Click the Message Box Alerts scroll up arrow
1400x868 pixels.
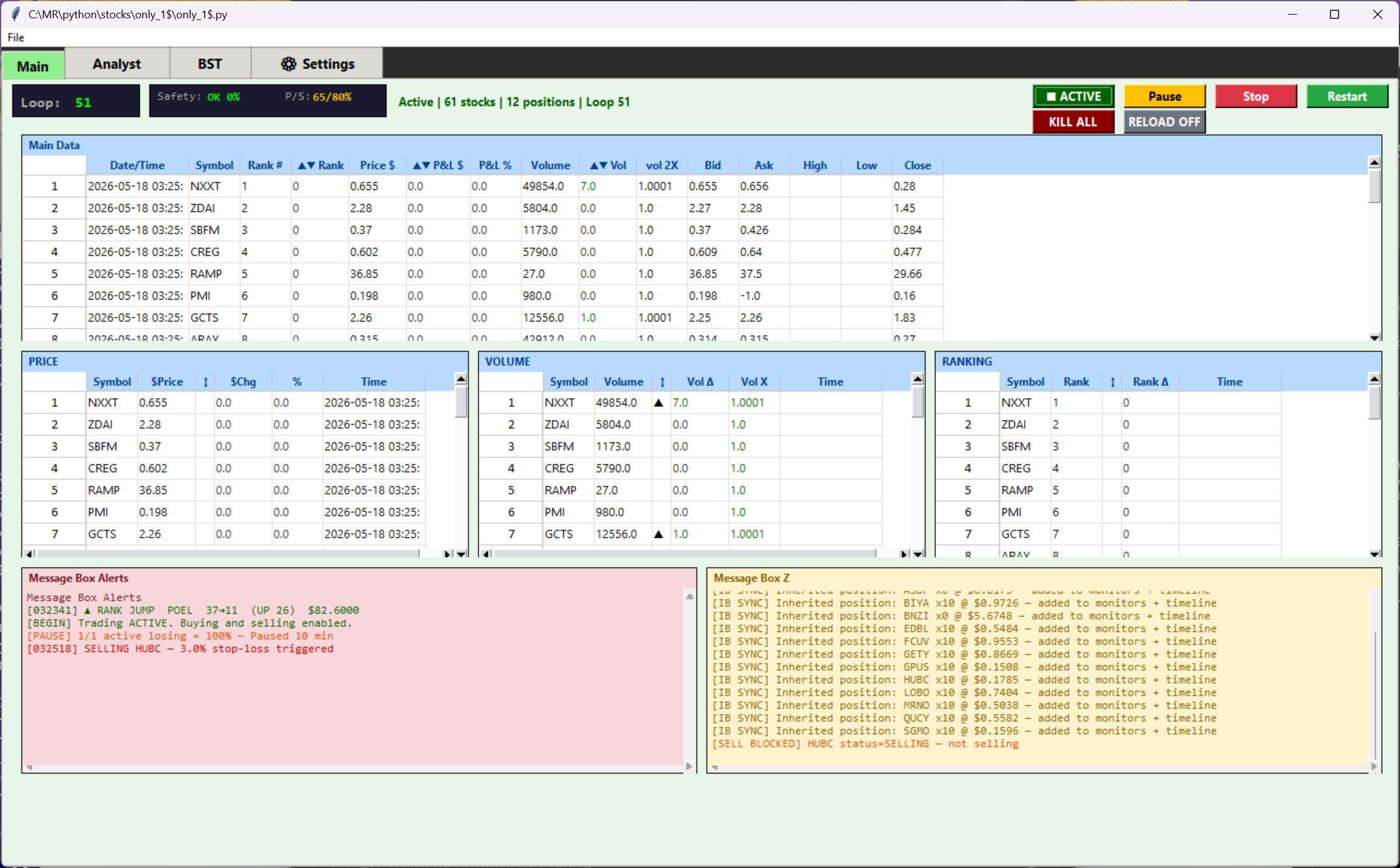click(689, 597)
